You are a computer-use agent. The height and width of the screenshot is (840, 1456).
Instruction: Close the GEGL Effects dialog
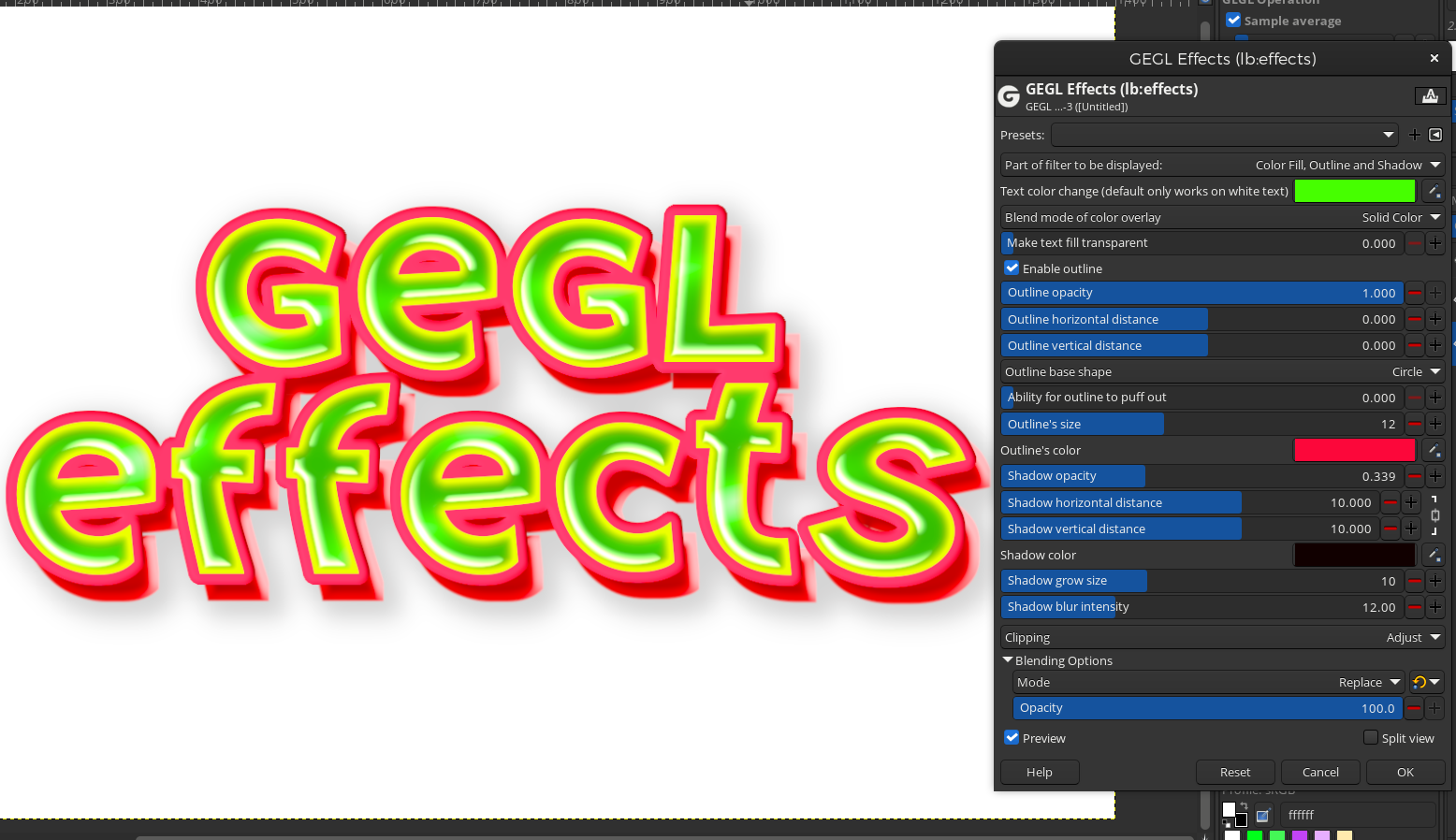click(x=1434, y=58)
